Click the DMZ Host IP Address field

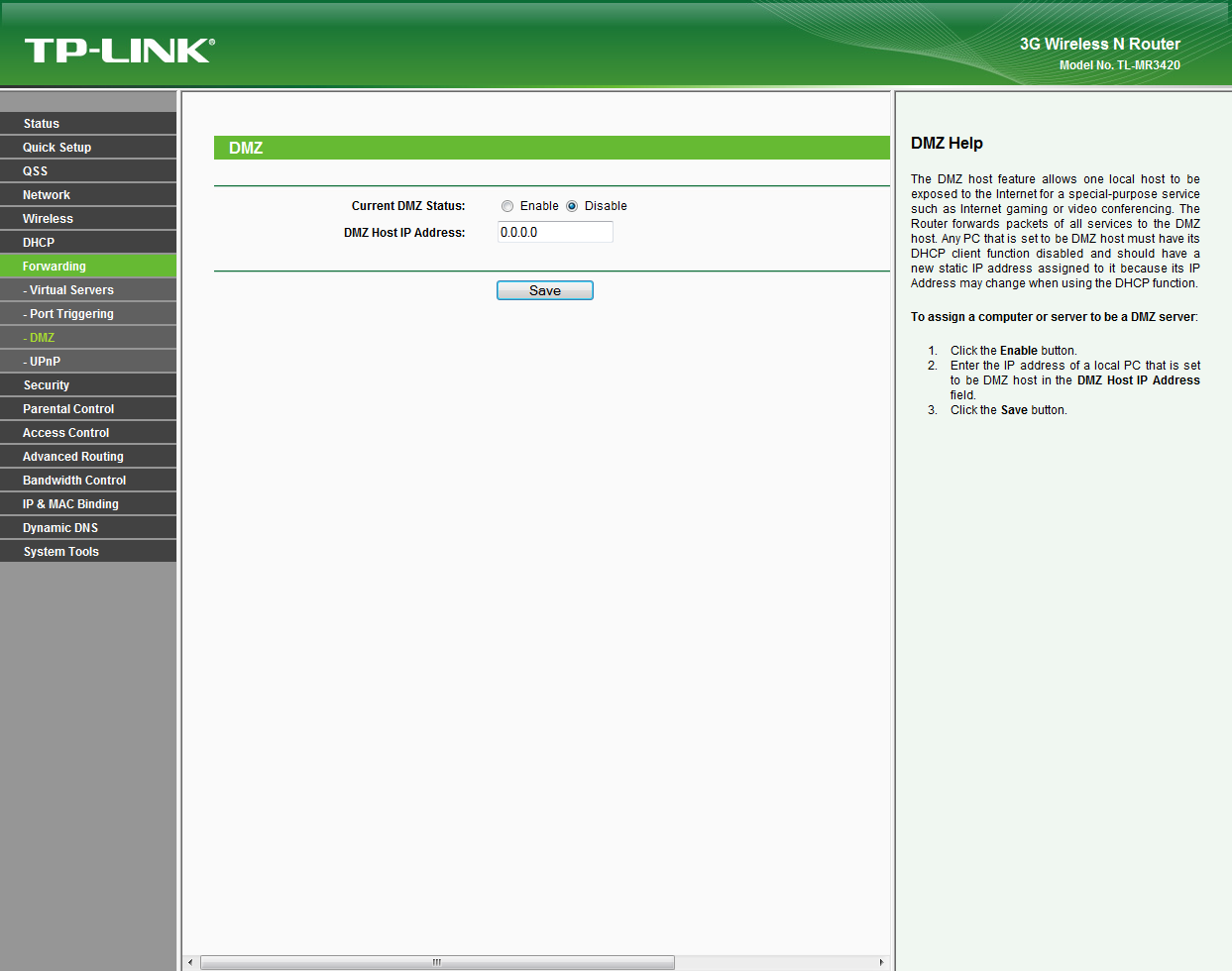[x=555, y=232]
